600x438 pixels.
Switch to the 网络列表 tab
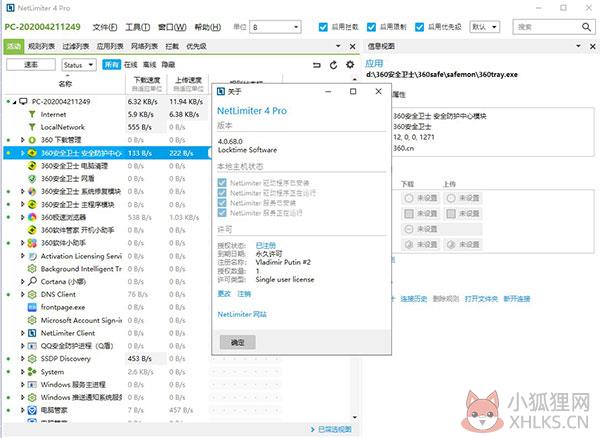144,46
